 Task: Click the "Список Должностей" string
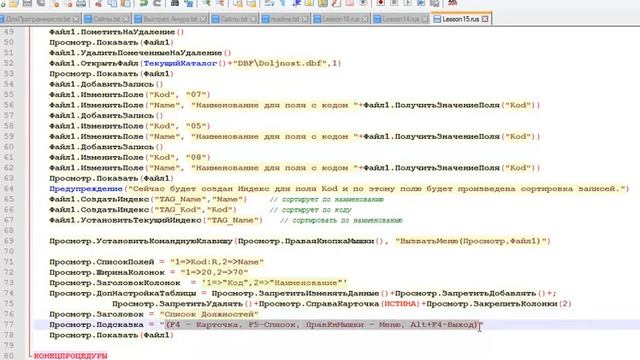click(x=209, y=314)
